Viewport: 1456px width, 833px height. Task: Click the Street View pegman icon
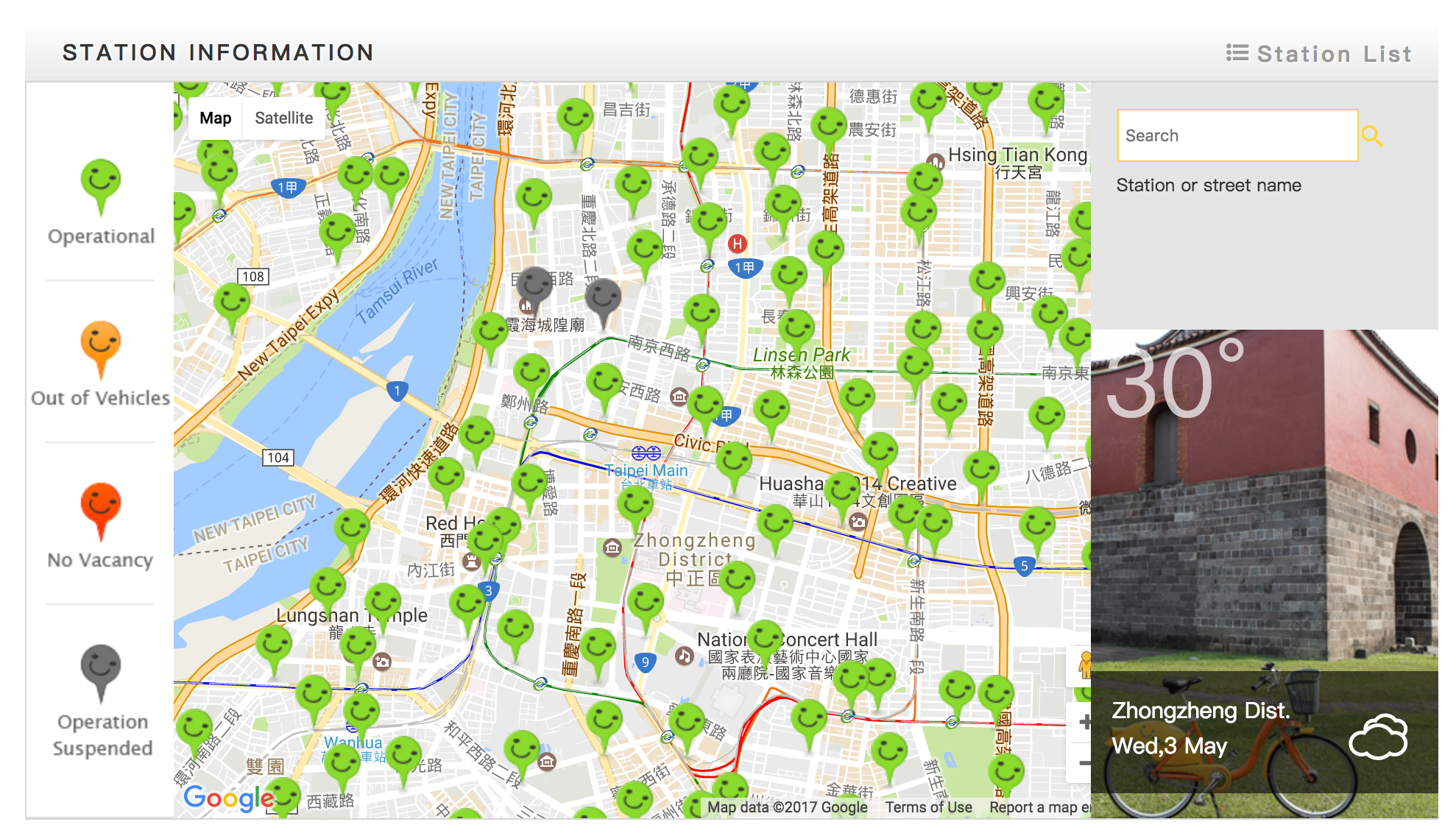[x=1084, y=665]
